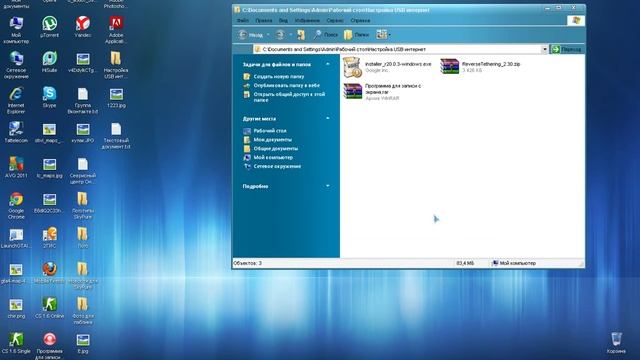The height and width of the screenshot is (360, 640).
Task: Open the Сервис menu
Action: pyautogui.click(x=335, y=20)
